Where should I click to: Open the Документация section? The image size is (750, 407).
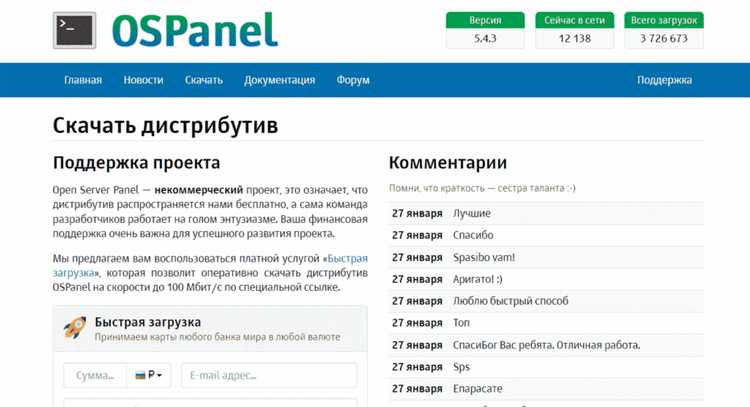[x=279, y=80]
